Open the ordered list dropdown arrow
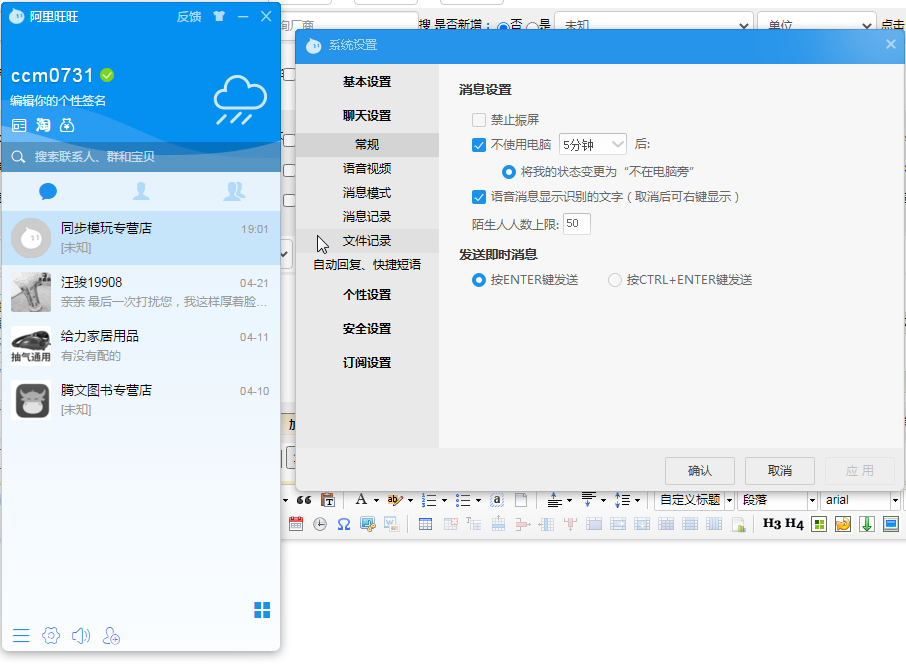Viewport: 906px width, 665px height. 444,500
